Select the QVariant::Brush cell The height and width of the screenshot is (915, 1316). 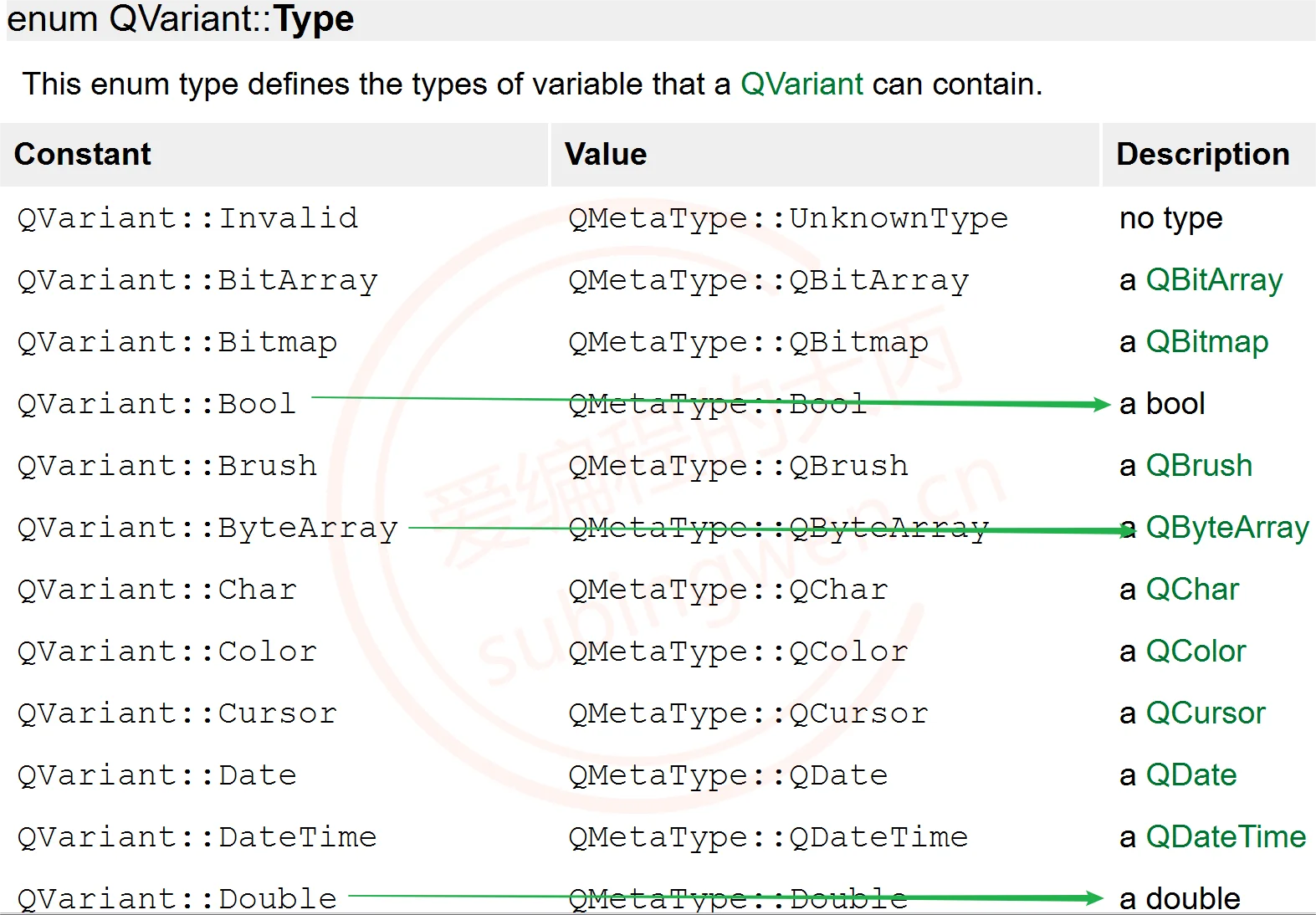tap(167, 466)
